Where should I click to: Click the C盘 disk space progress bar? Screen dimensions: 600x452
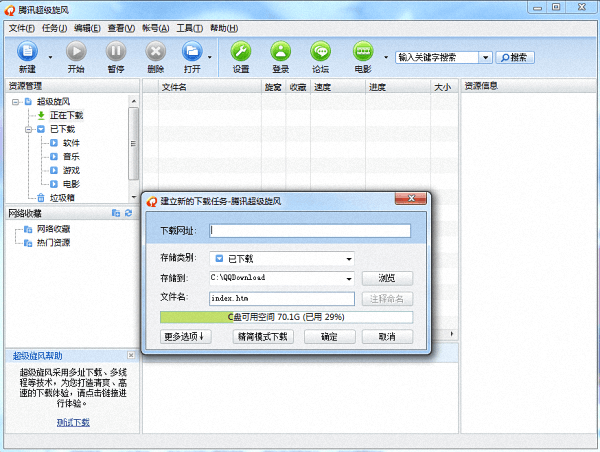click(x=286, y=317)
